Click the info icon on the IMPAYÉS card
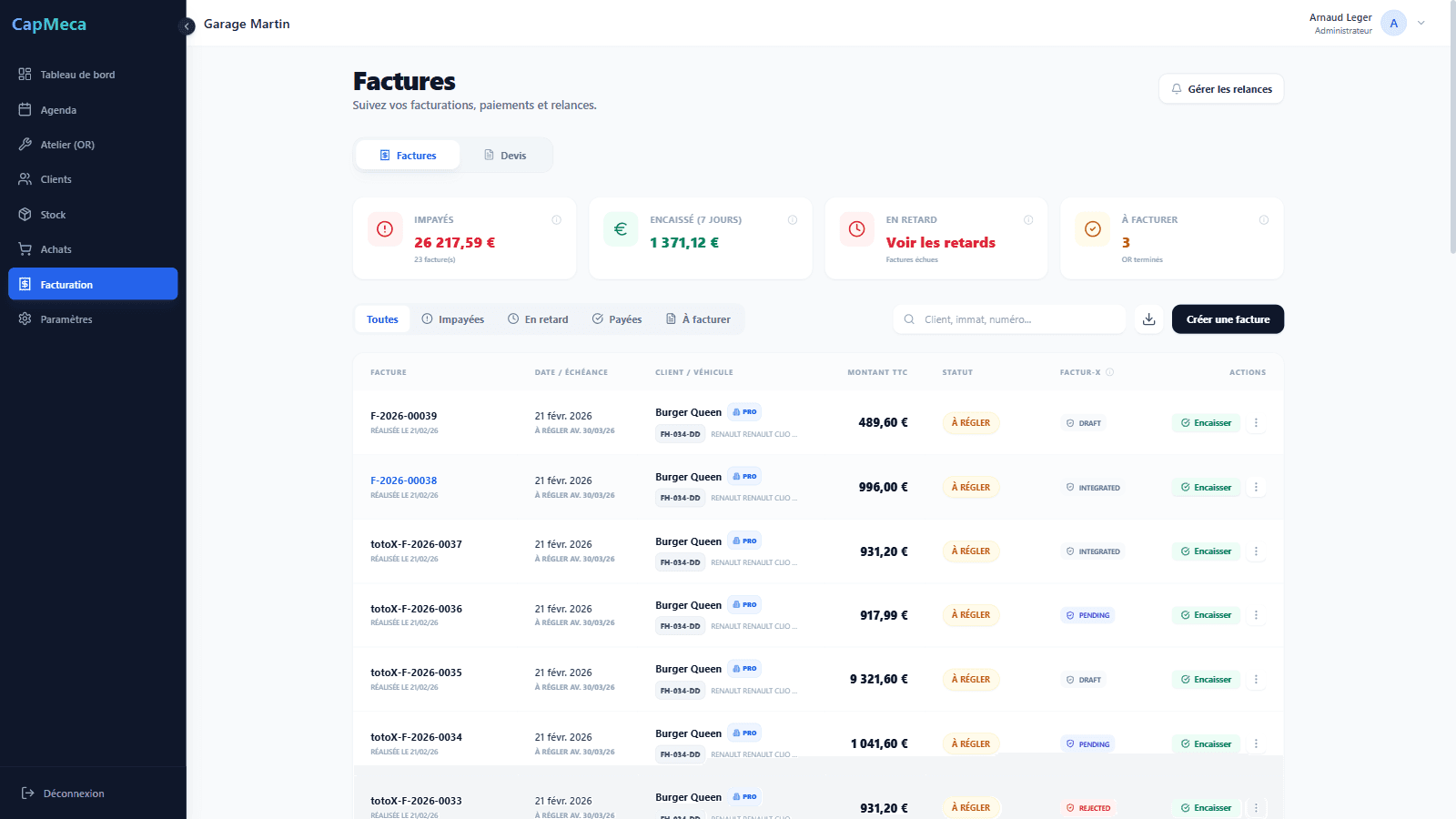 click(x=556, y=219)
